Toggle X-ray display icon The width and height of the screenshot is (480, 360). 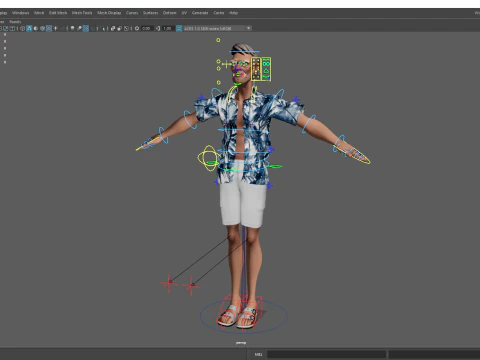pos(113,28)
